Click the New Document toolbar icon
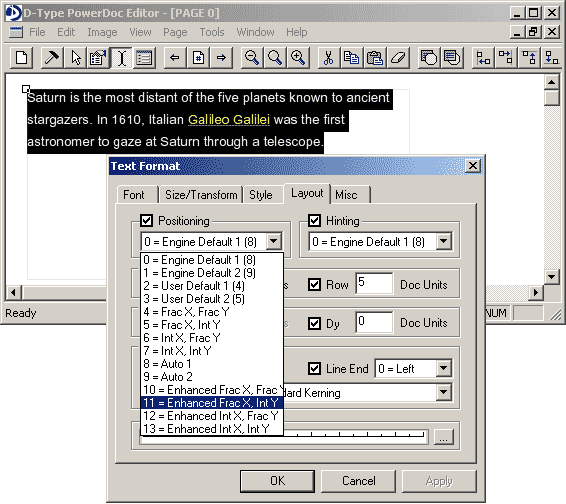 point(22,58)
